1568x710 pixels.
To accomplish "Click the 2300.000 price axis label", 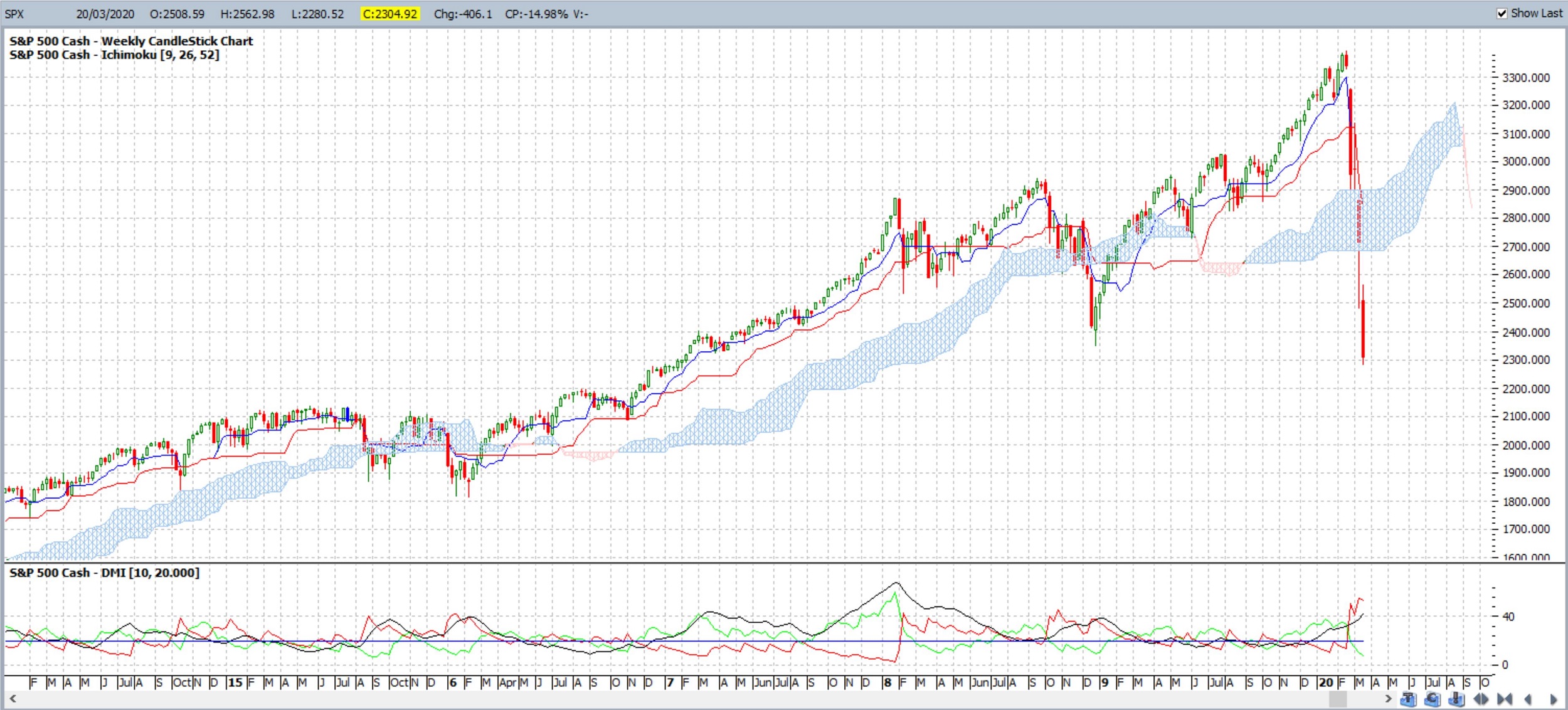I will pos(1526,360).
